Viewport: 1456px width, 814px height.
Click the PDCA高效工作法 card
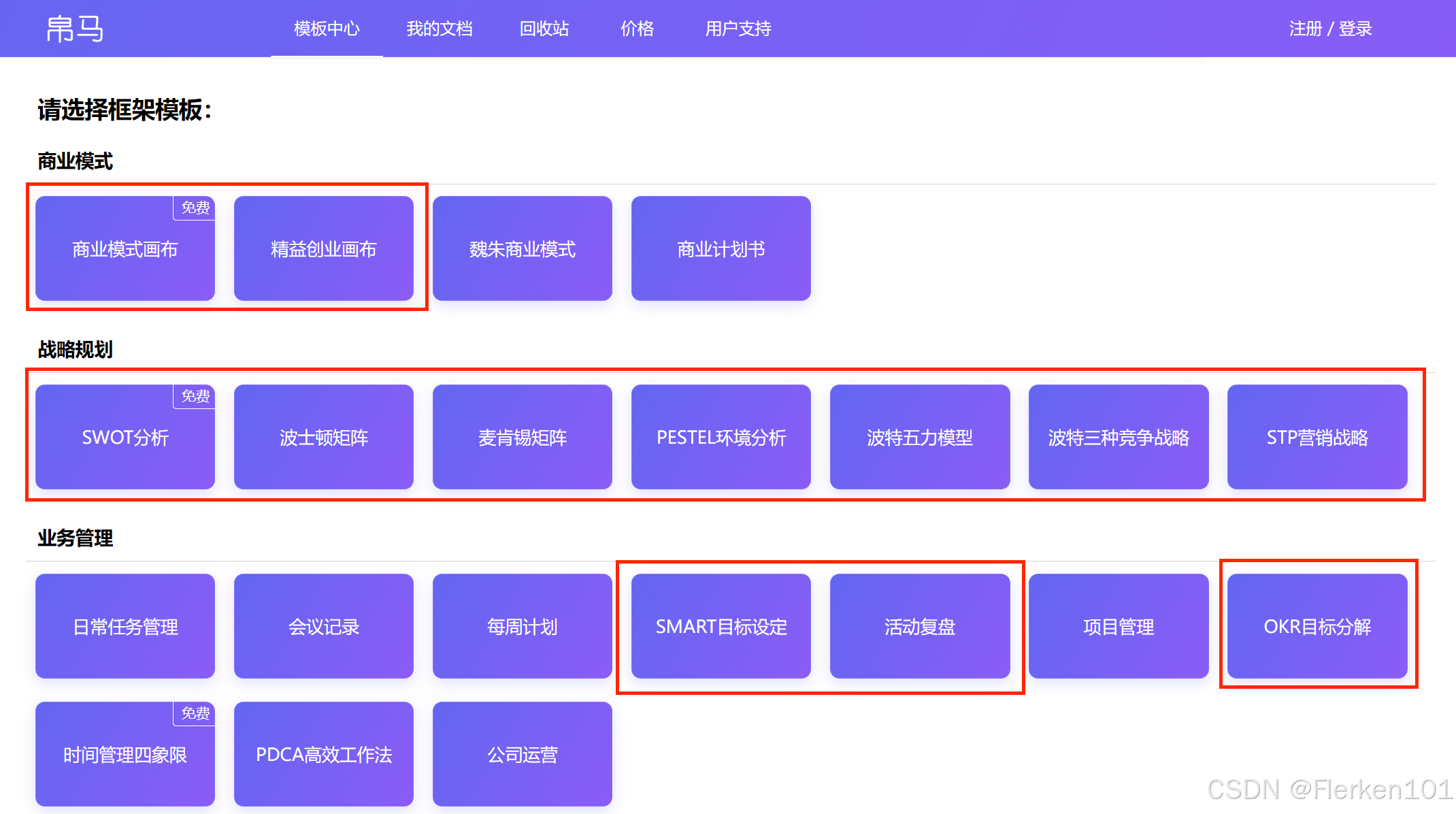coord(324,755)
